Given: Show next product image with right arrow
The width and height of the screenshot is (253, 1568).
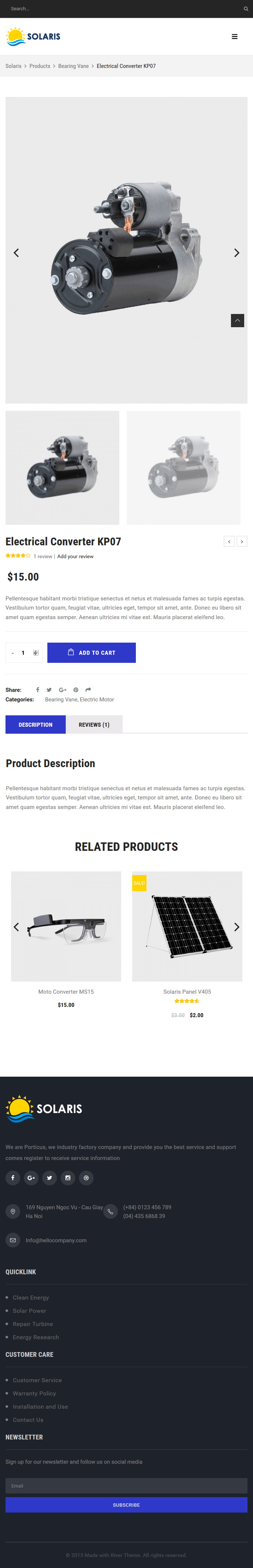Looking at the screenshot, I should pyautogui.click(x=236, y=253).
